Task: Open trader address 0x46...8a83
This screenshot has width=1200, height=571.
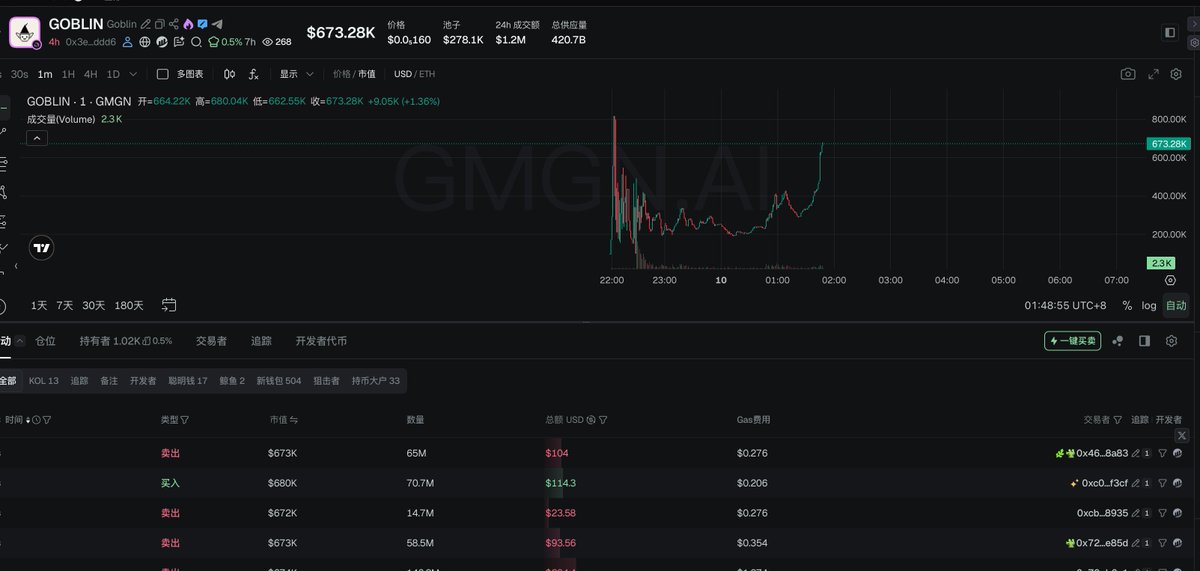Action: click(x=1102, y=453)
